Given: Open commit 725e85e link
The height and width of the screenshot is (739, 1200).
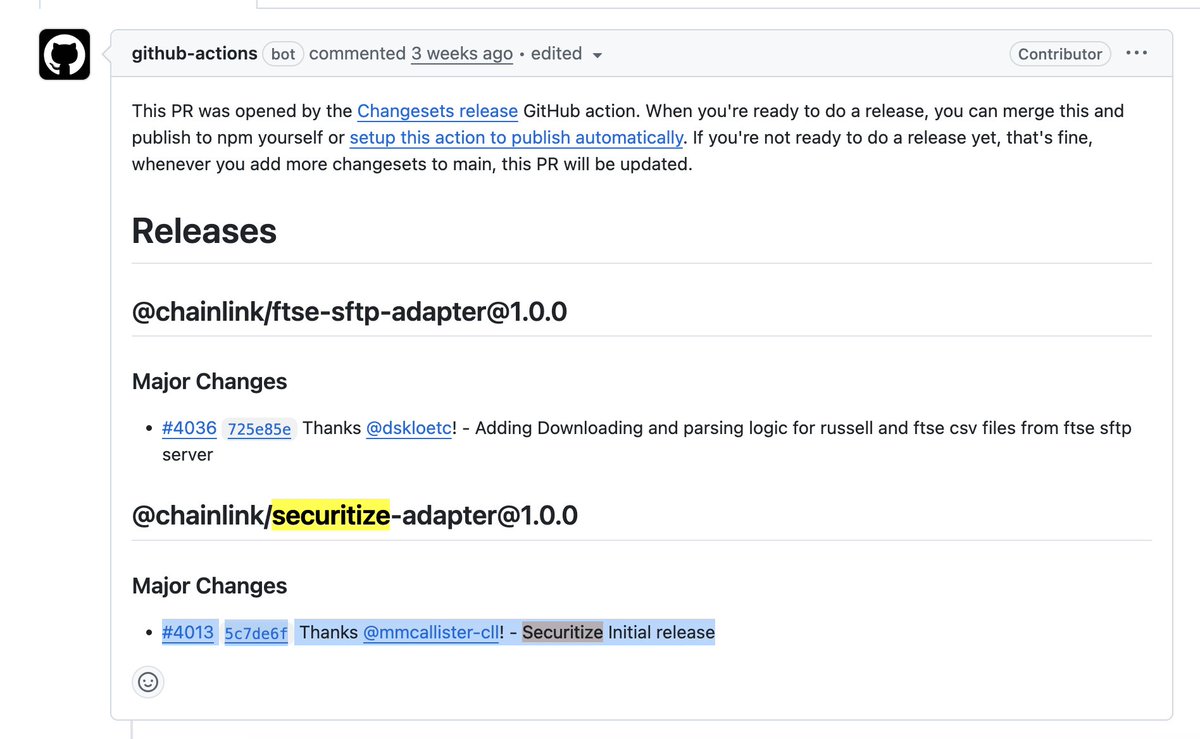Looking at the screenshot, I should point(259,429).
